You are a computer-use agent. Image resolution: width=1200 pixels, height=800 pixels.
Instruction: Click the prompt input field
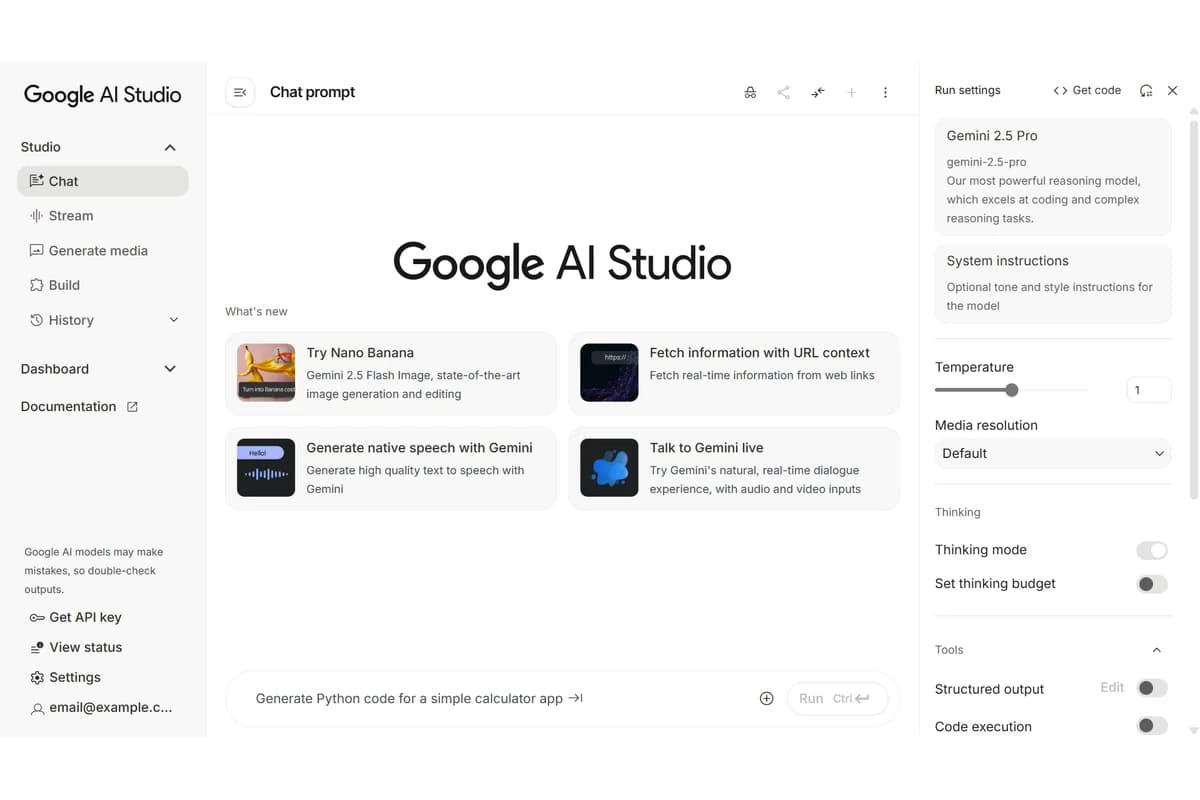(500, 699)
